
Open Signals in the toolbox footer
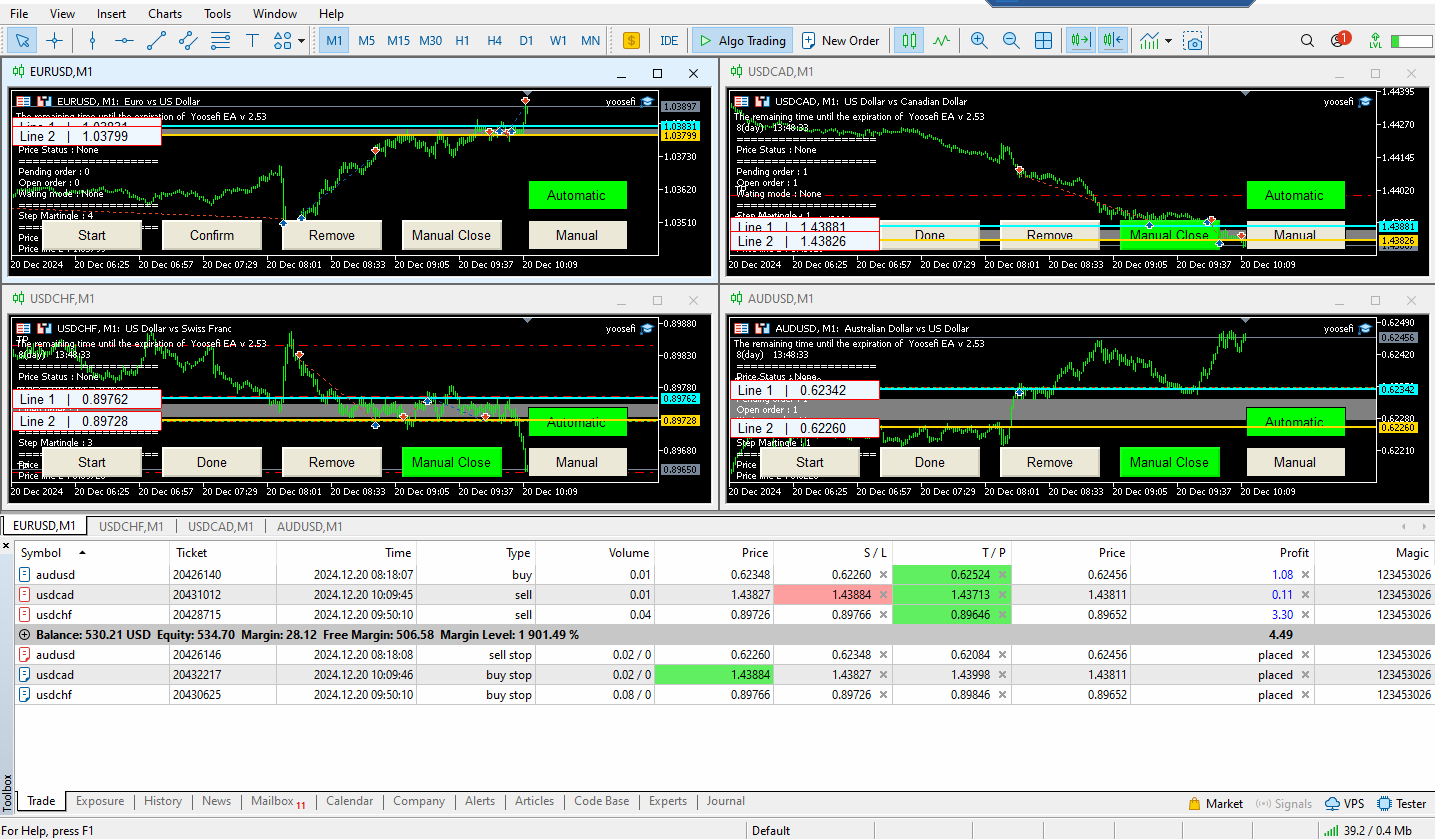click(1283, 804)
